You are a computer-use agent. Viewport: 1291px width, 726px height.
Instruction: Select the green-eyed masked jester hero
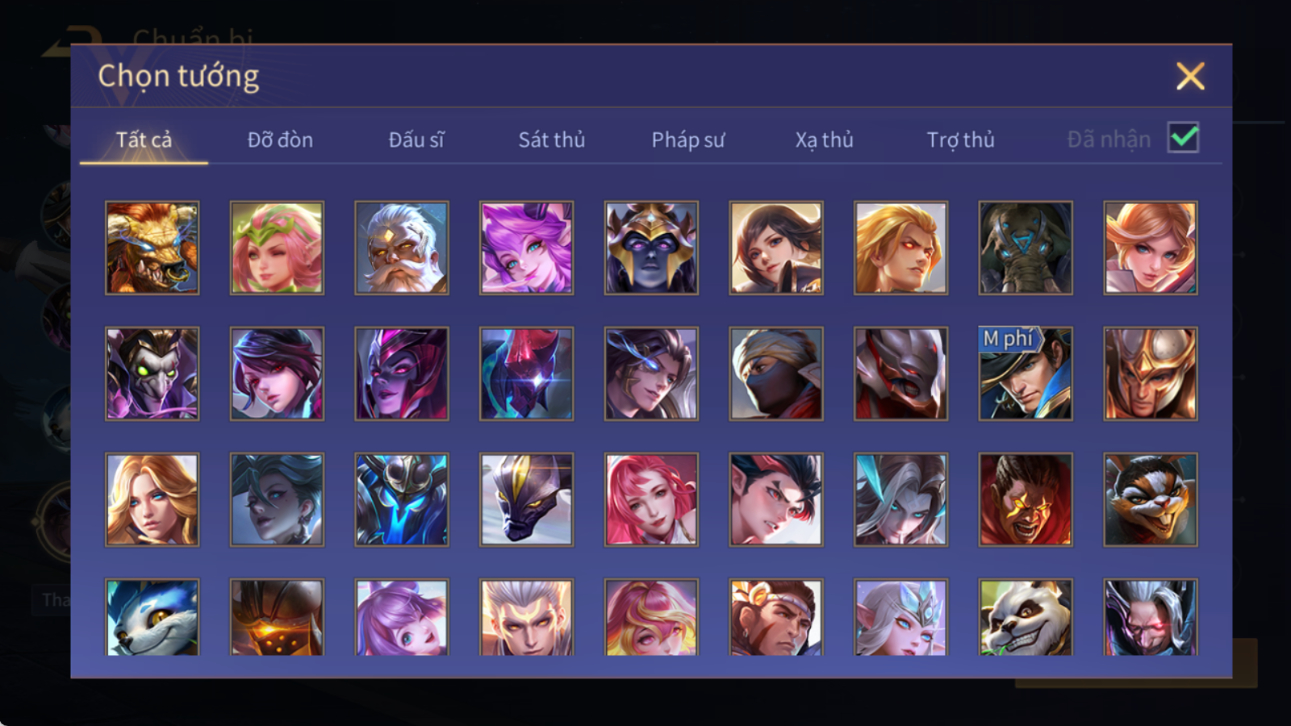(152, 374)
